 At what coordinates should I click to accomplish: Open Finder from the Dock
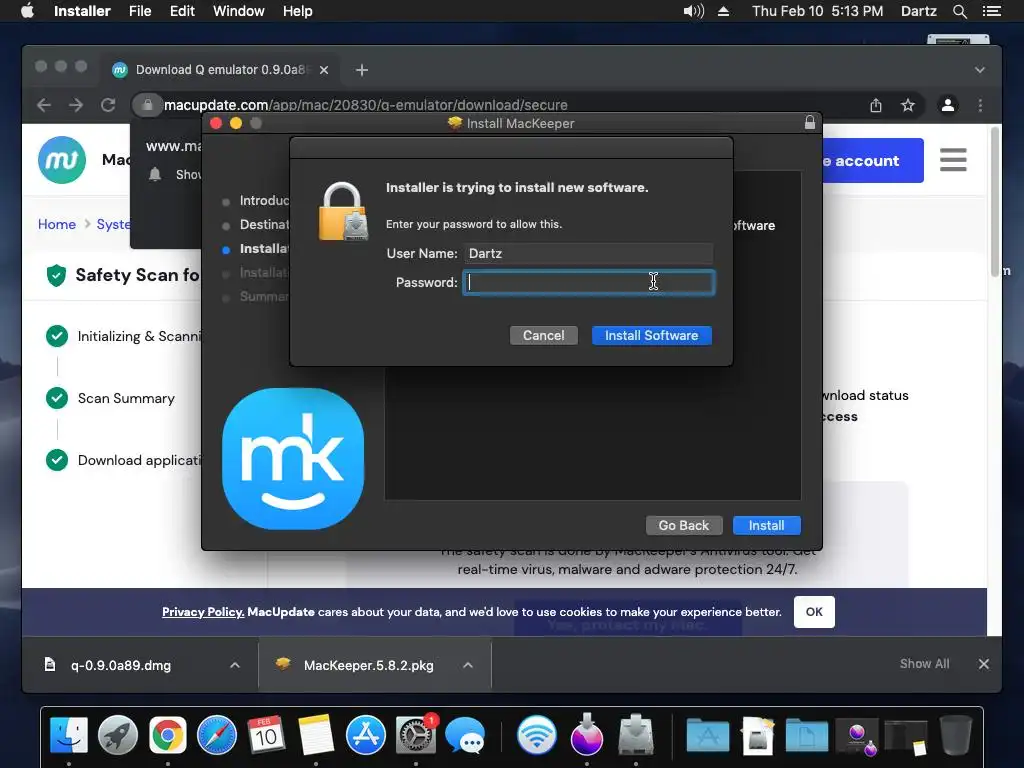[x=69, y=735]
